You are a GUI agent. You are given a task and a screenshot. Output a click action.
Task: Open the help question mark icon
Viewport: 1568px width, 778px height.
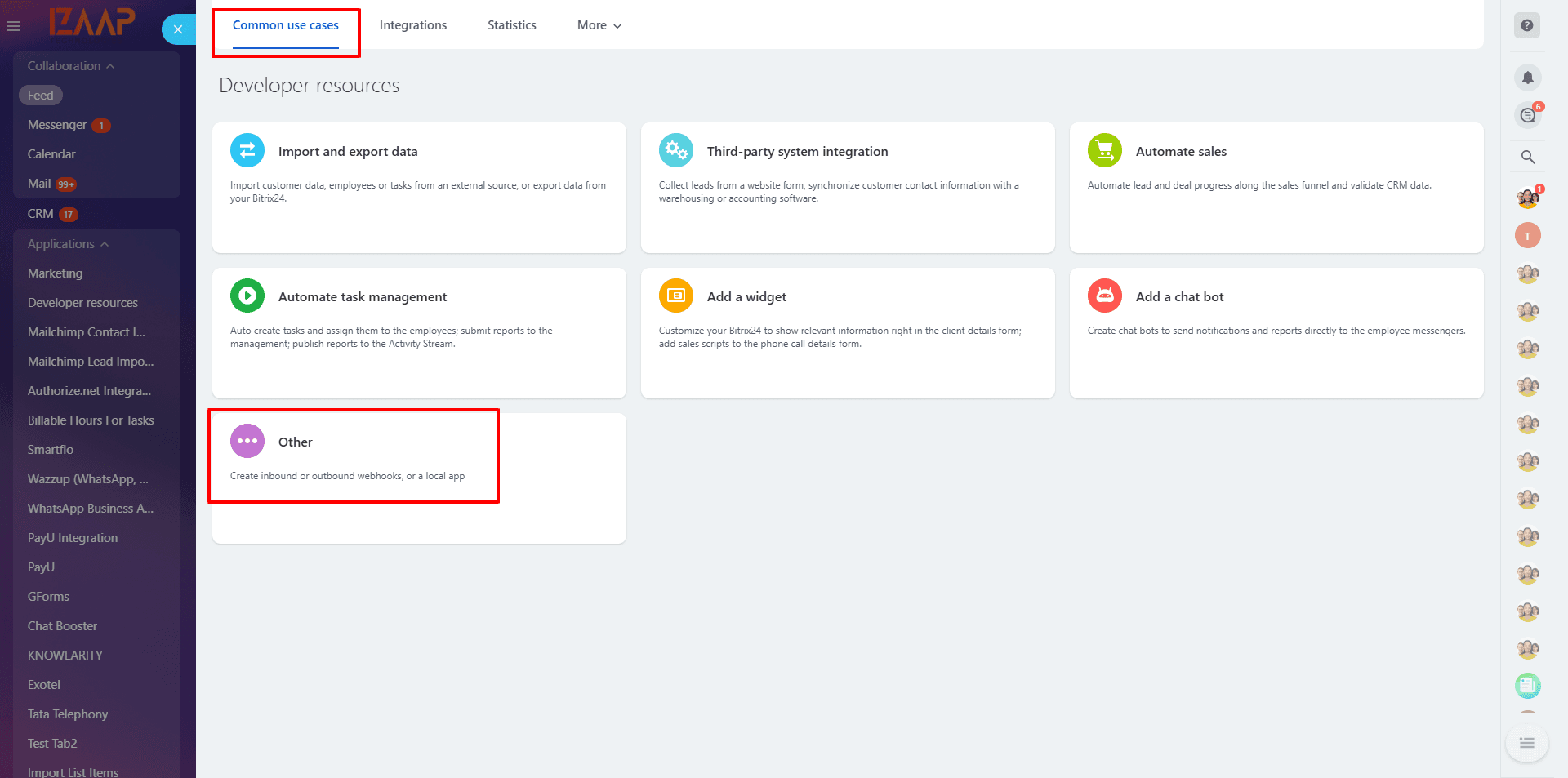(x=1527, y=25)
